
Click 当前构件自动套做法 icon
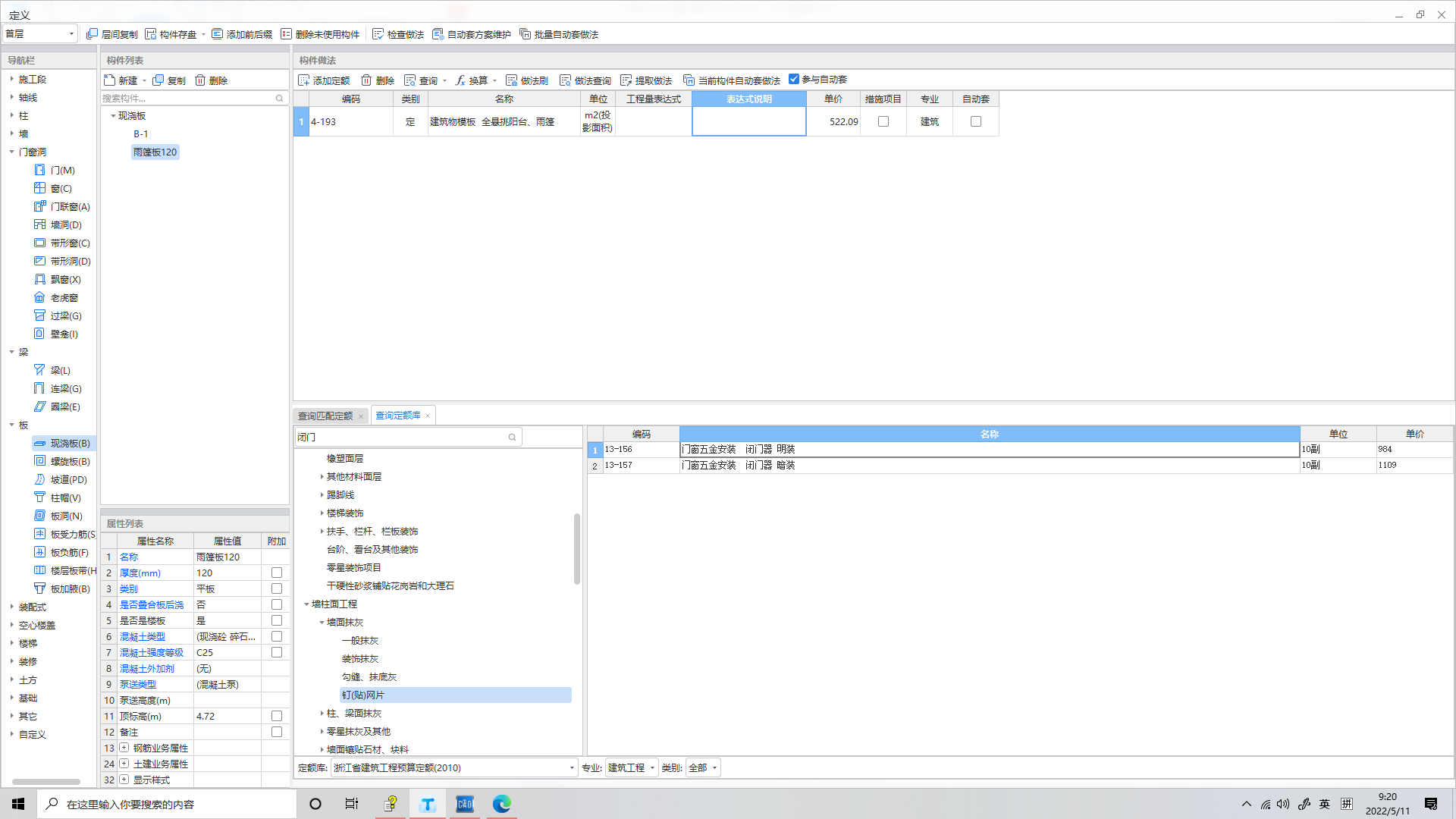689,80
